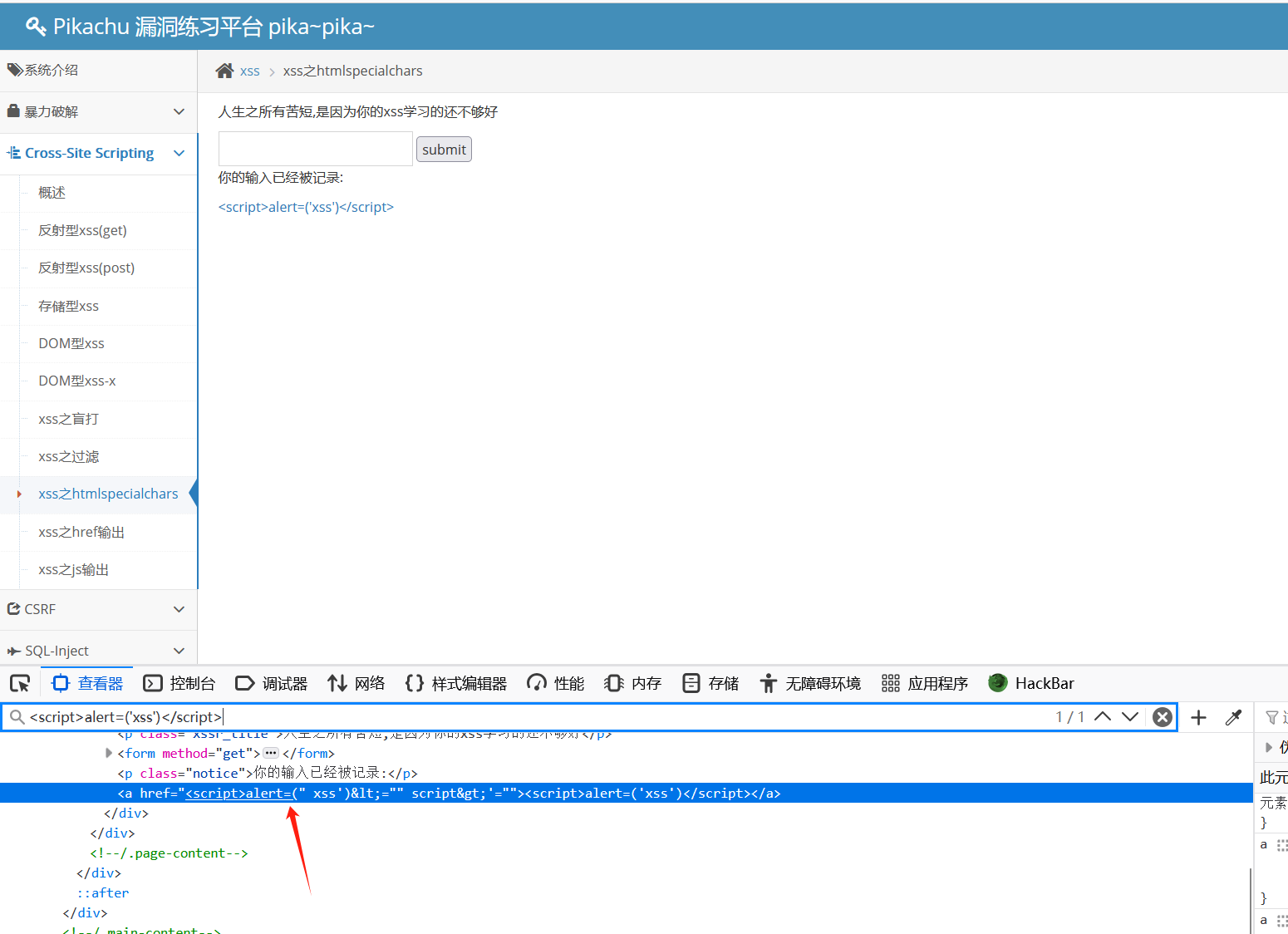The height and width of the screenshot is (934, 1288).
Task: Collapse the Cross-Site Scripting chevron
Action: pyautogui.click(x=179, y=153)
